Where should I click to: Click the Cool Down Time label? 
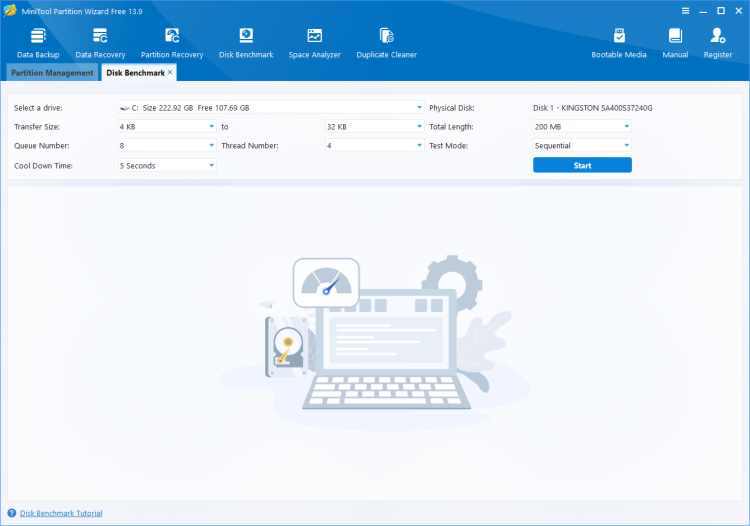[x=44, y=166]
